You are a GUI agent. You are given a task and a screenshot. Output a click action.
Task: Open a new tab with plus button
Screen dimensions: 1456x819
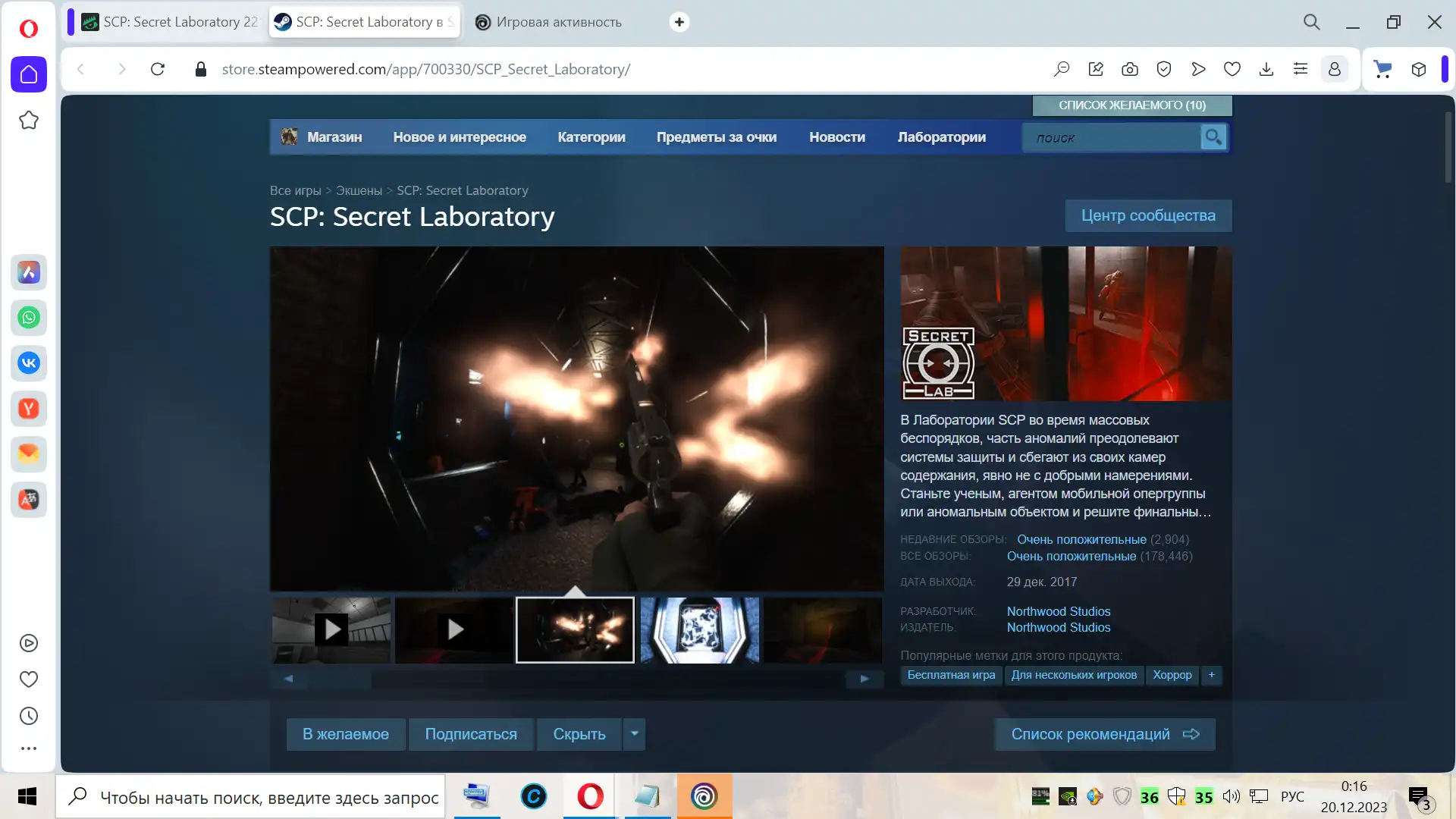pos(679,22)
